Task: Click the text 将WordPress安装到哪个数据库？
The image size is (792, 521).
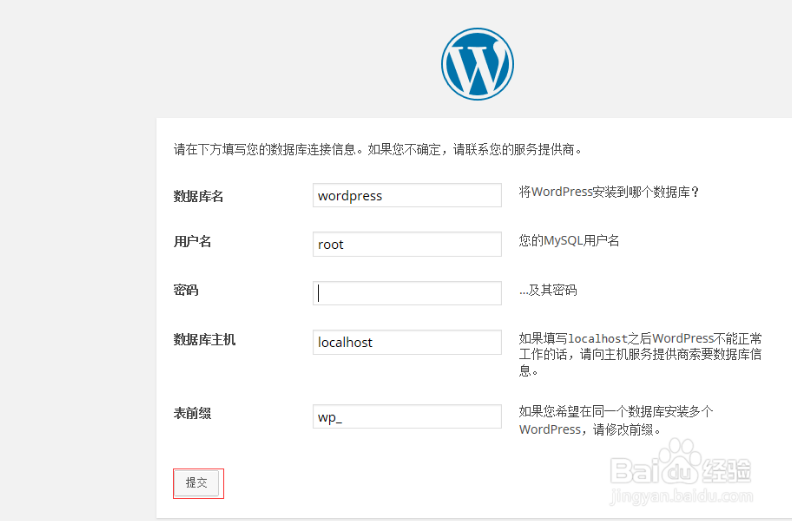Action: pyautogui.click(x=609, y=192)
